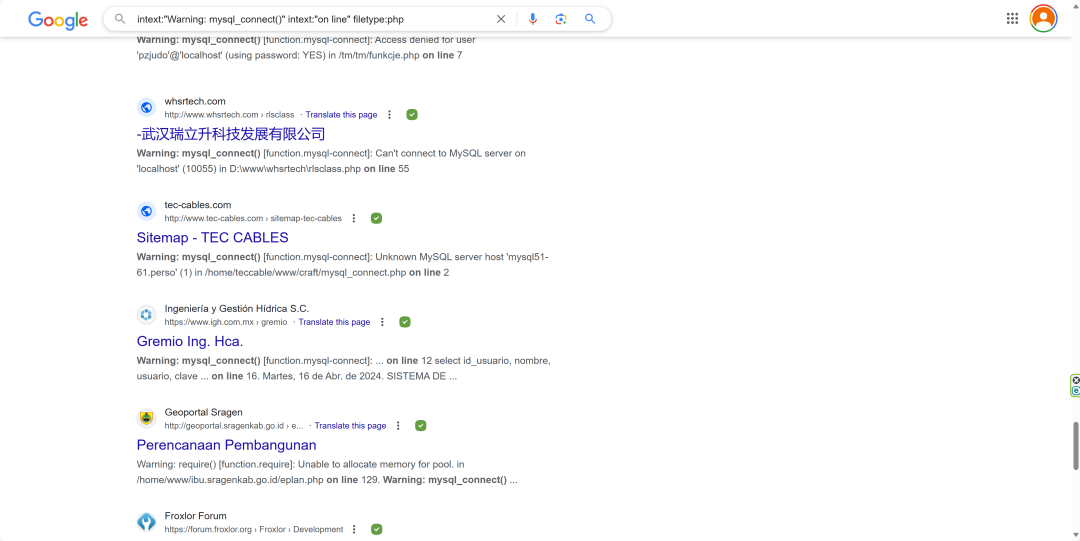
Task: Click the magnifier icon inside search box
Action: tap(121, 19)
